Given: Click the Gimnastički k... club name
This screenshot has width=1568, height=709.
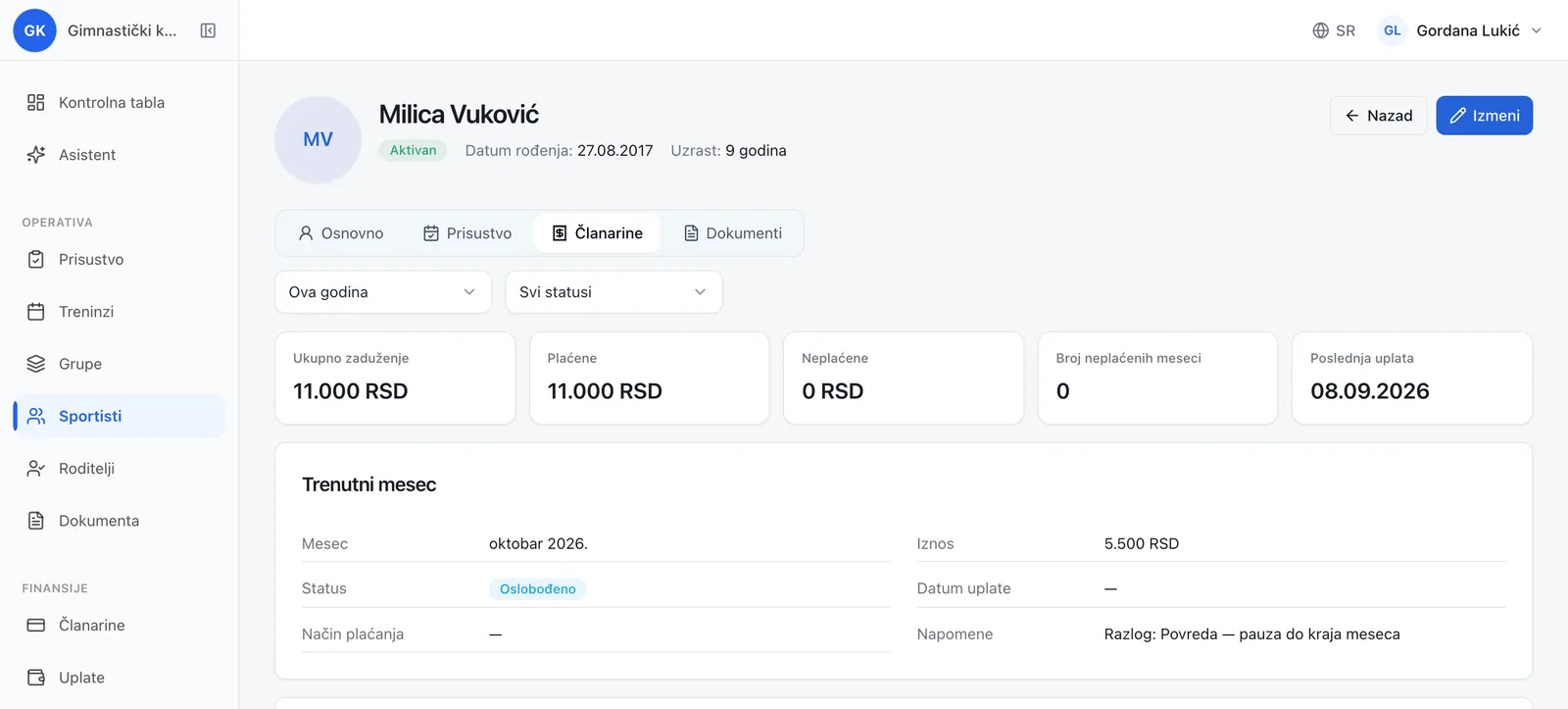Looking at the screenshot, I should pyautogui.click(x=122, y=30).
